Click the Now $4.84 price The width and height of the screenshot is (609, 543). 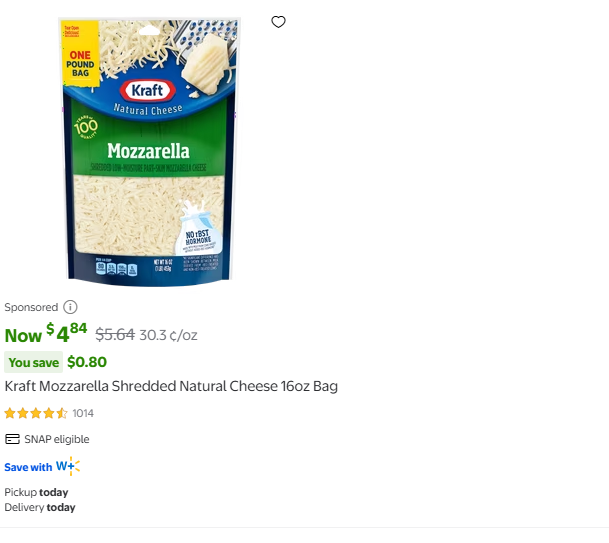click(46, 334)
